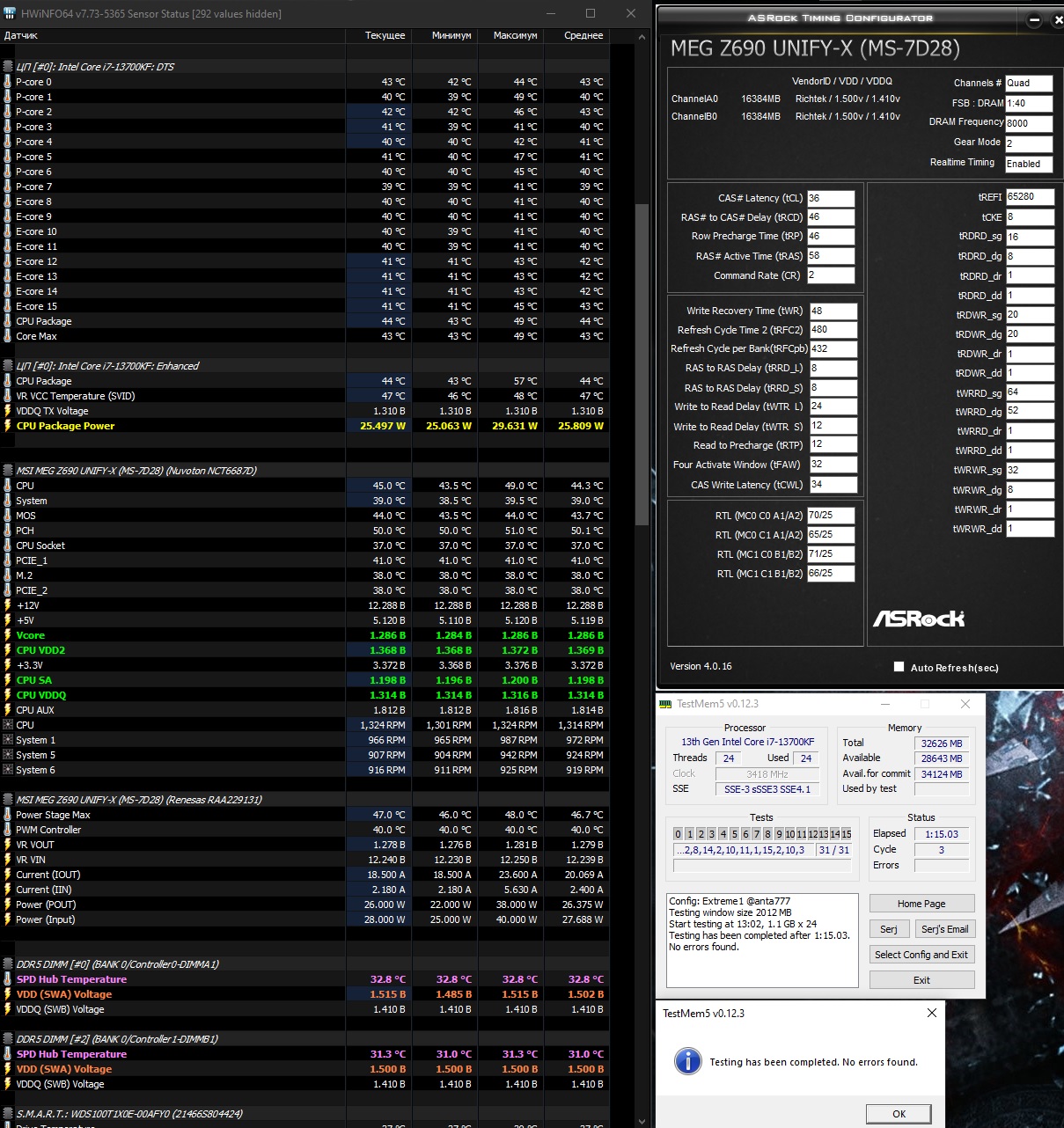Click the Four Activate Window (tFAW) field
Screen dimensions: 1064x1128
point(833,465)
